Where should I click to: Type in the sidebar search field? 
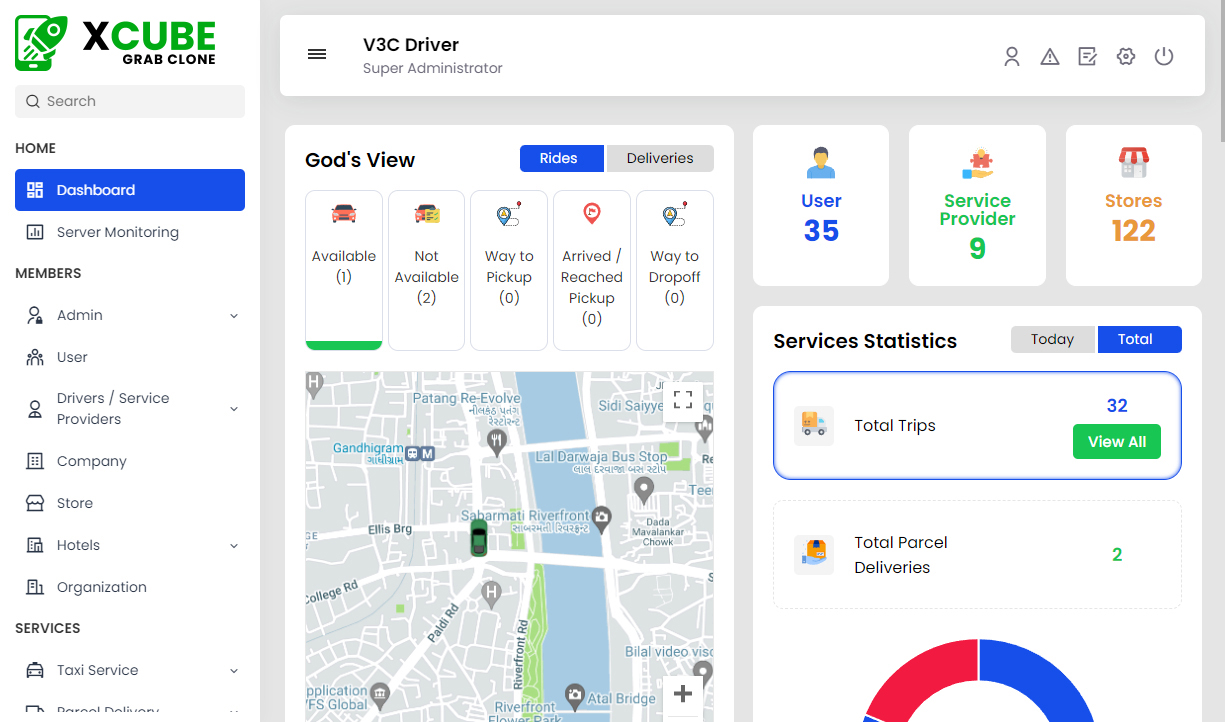130,101
